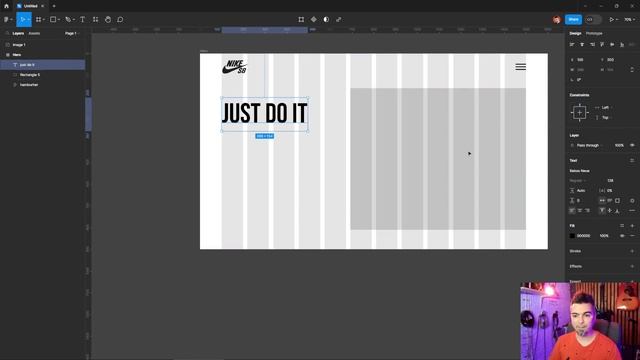Click the Create link icon in toolbar

(338, 19)
